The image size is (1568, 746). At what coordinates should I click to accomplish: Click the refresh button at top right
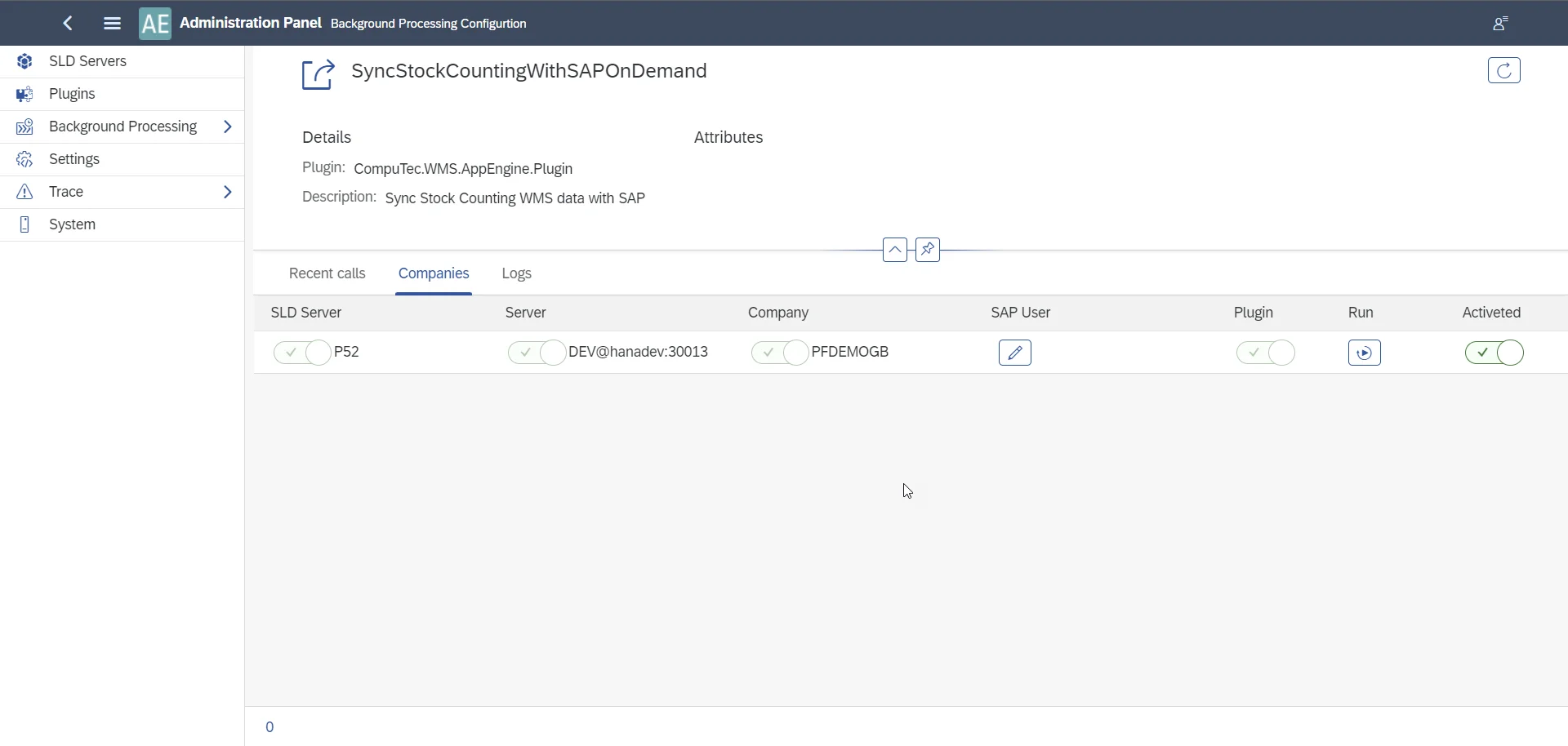point(1503,71)
